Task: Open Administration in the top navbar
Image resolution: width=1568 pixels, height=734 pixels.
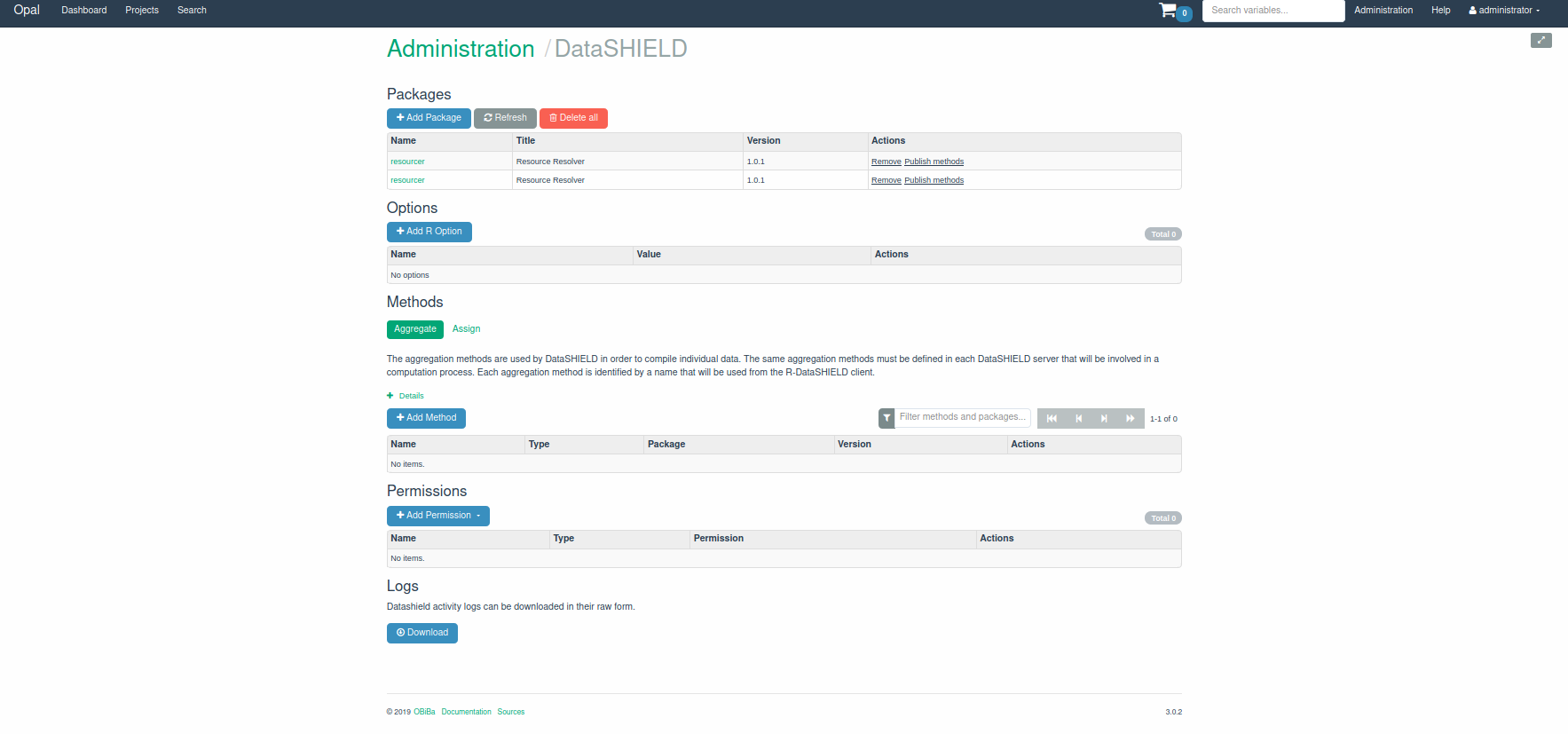Action: click(1383, 11)
